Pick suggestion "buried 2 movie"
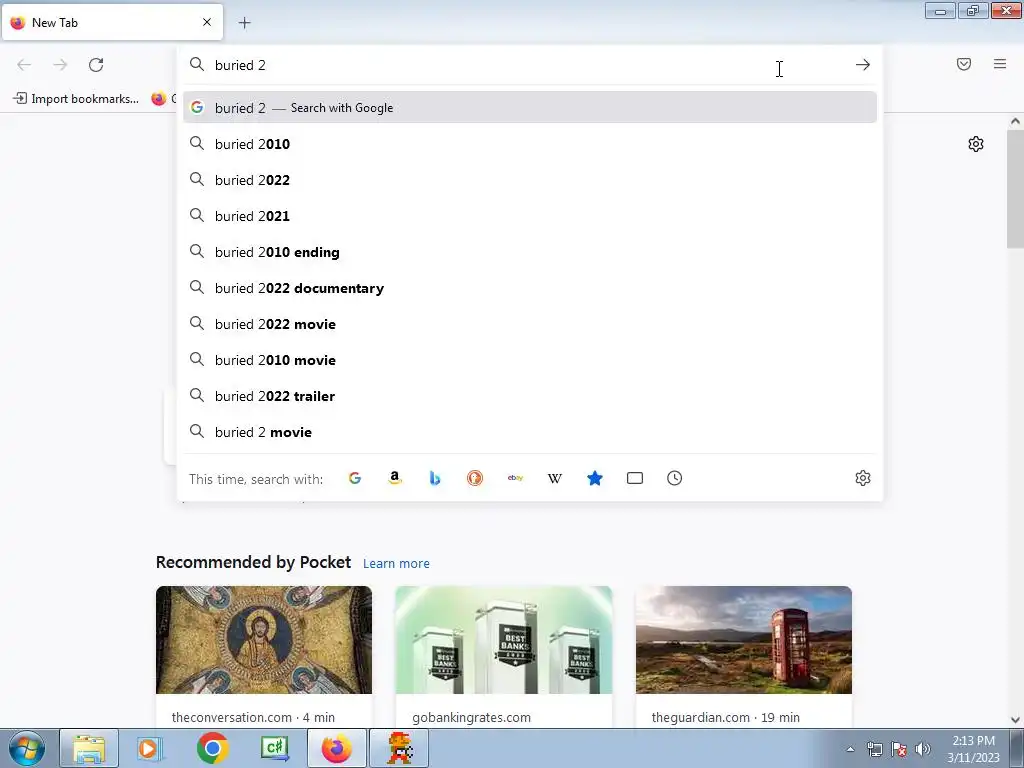The width and height of the screenshot is (1024, 768). click(530, 432)
